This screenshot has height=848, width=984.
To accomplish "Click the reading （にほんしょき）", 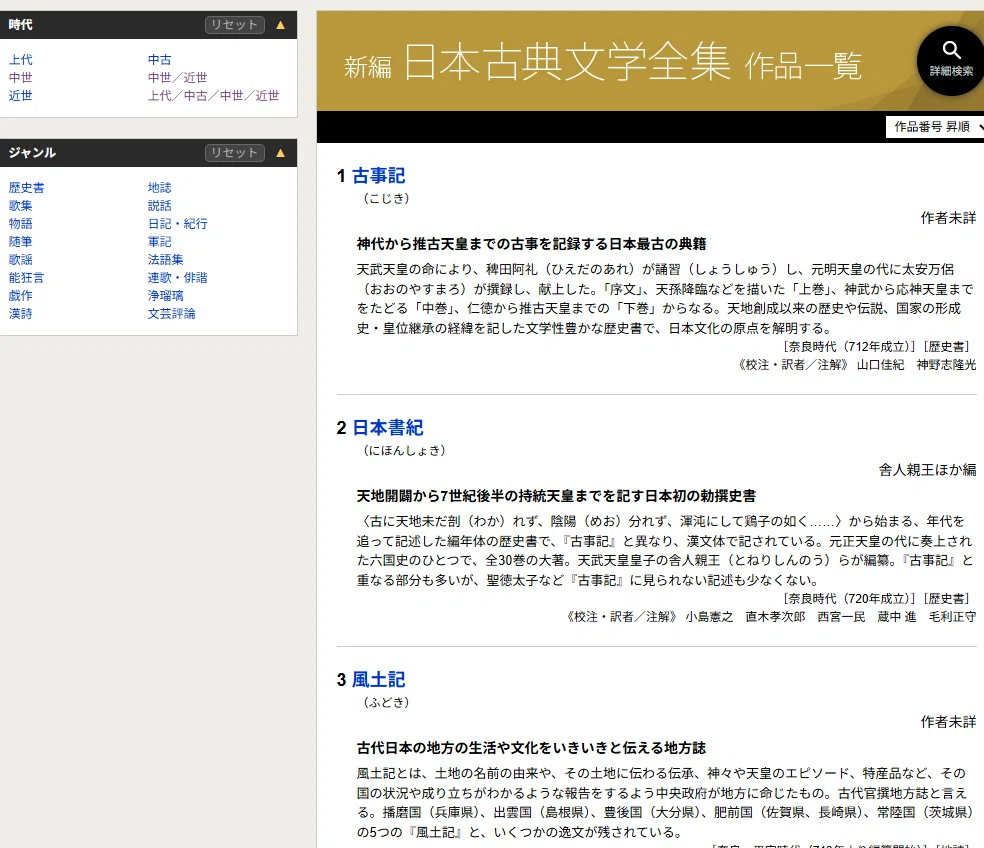I will 404,450.
